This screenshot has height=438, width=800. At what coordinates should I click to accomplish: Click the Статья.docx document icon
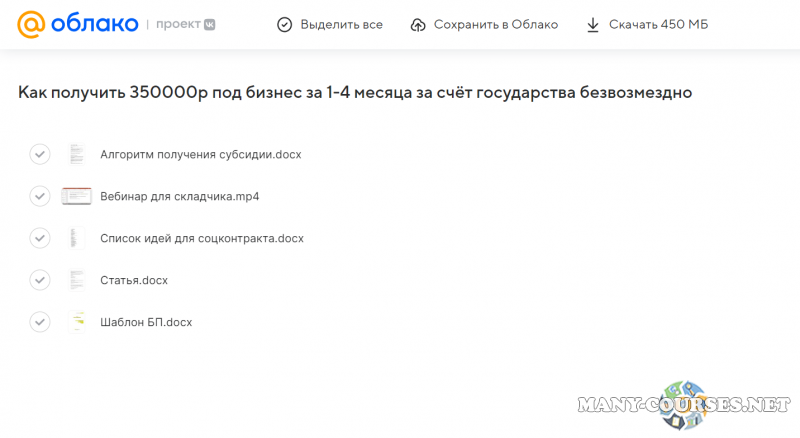76,280
